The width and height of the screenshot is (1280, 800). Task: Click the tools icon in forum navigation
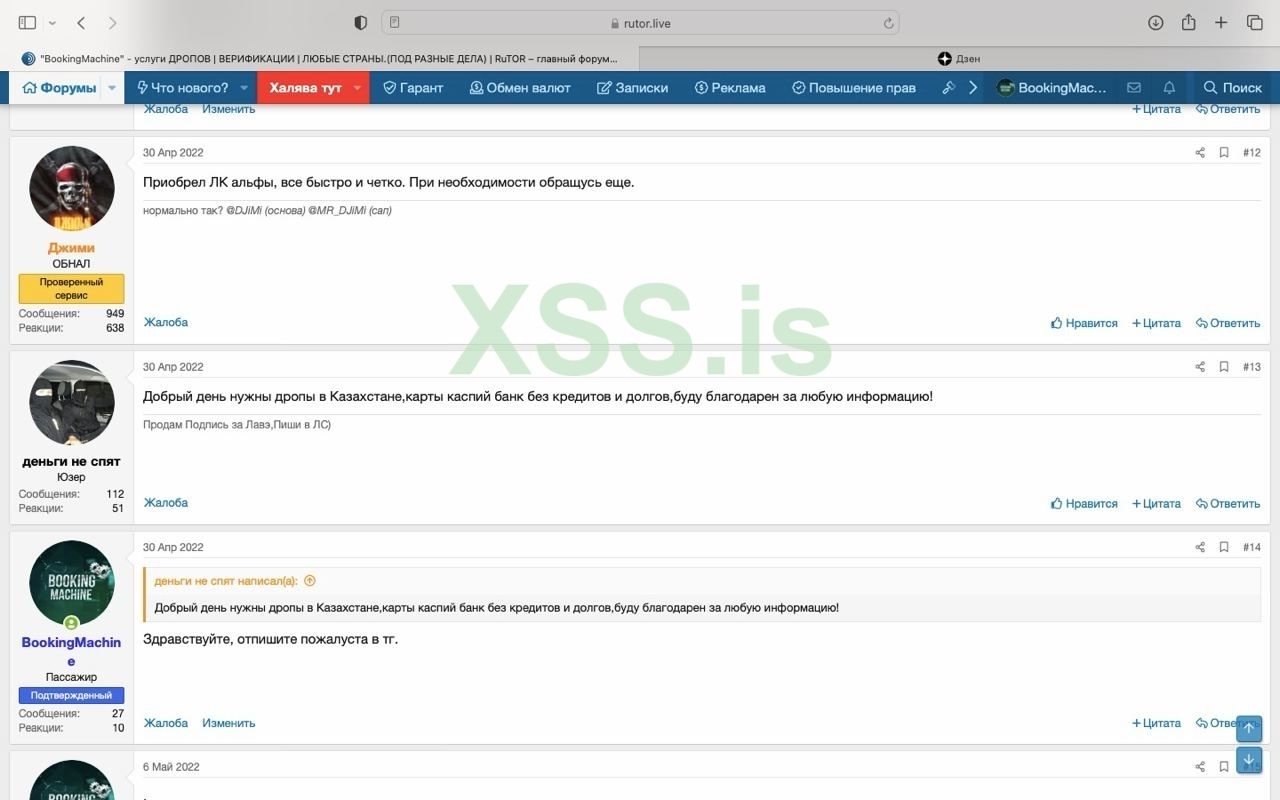pos(949,88)
